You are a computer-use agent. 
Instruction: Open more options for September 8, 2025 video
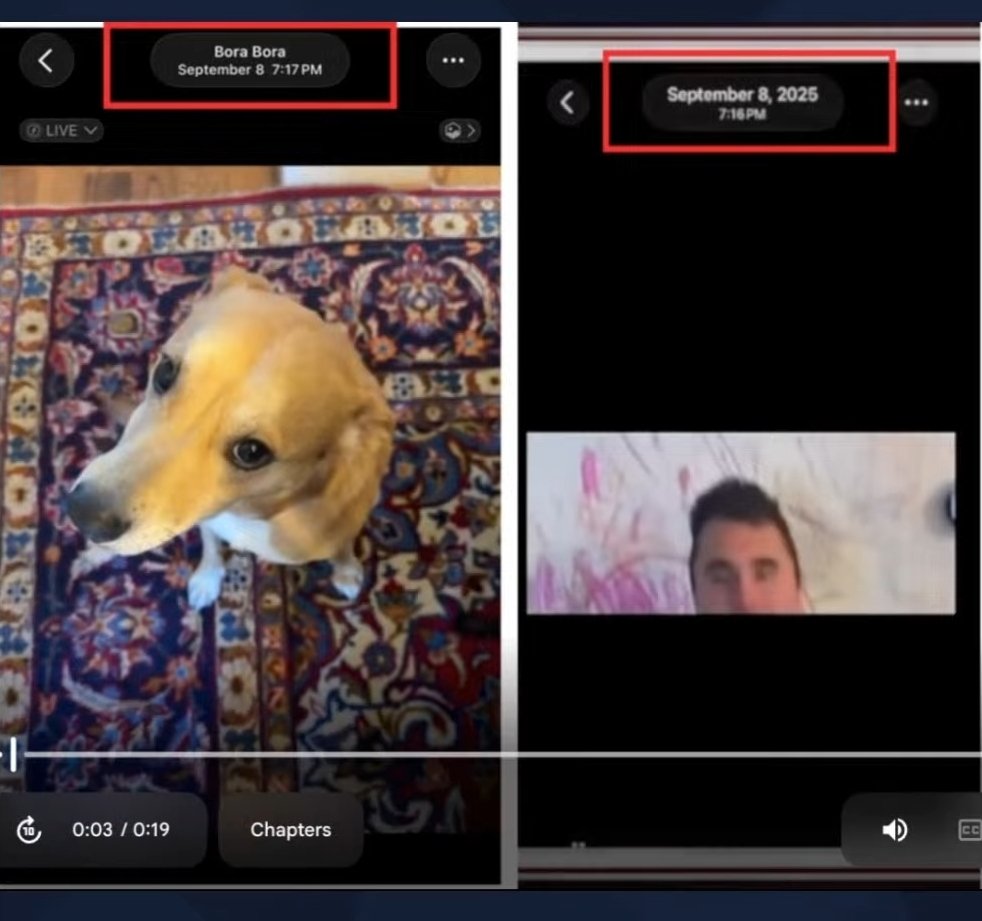(916, 102)
